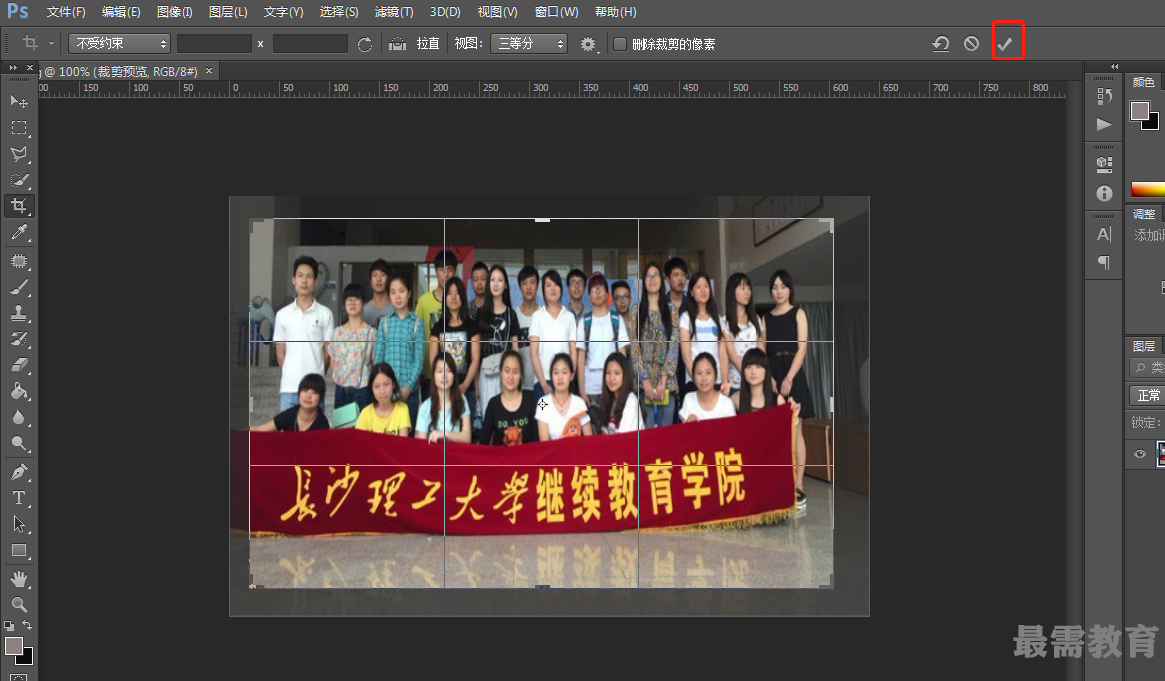Click the crop width input field
Image resolution: width=1165 pixels, height=681 pixels.
[x=214, y=44]
